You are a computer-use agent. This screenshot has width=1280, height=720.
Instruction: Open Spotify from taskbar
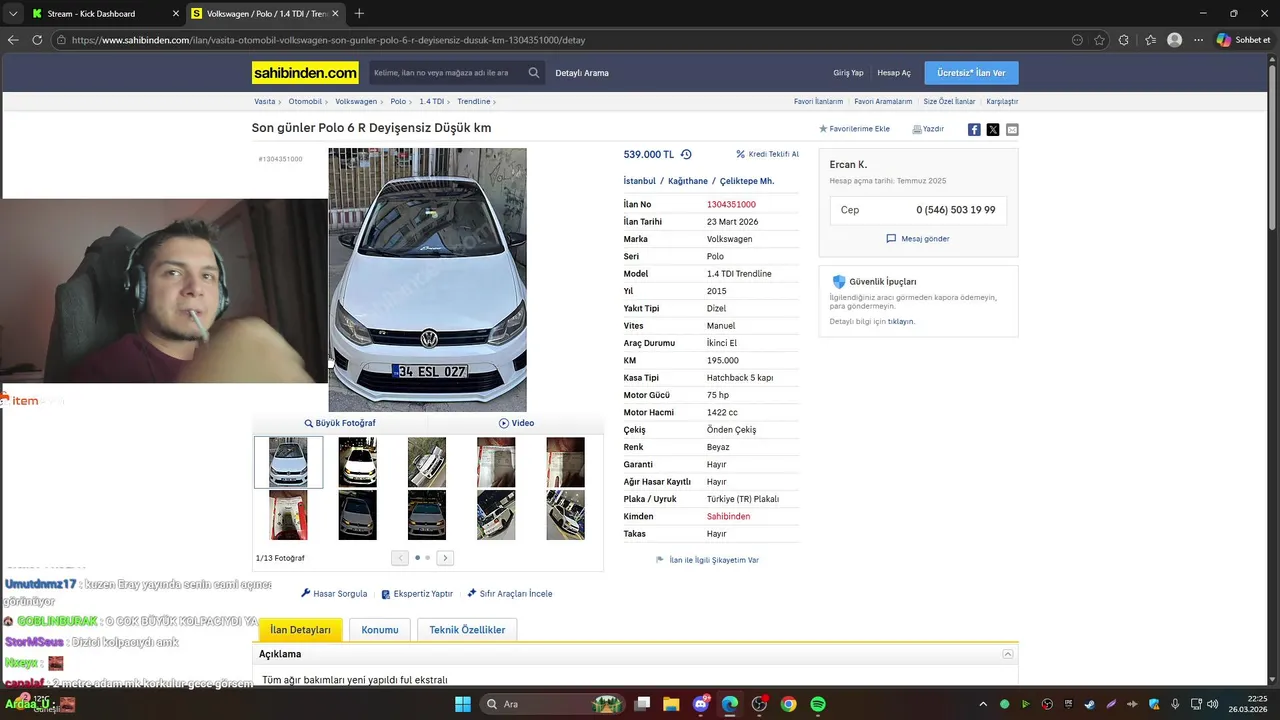818,704
